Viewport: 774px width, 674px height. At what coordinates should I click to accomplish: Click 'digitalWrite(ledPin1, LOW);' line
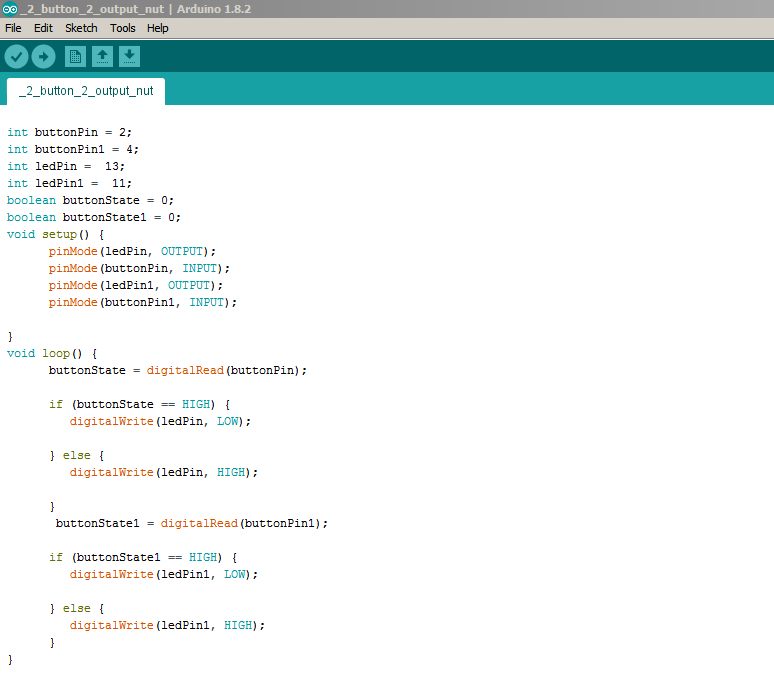point(164,574)
